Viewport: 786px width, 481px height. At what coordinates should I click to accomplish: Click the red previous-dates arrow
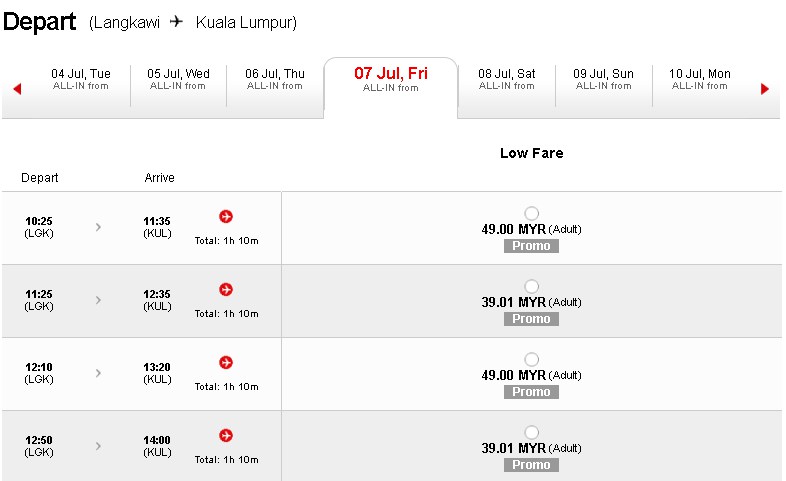pyautogui.click(x=18, y=89)
